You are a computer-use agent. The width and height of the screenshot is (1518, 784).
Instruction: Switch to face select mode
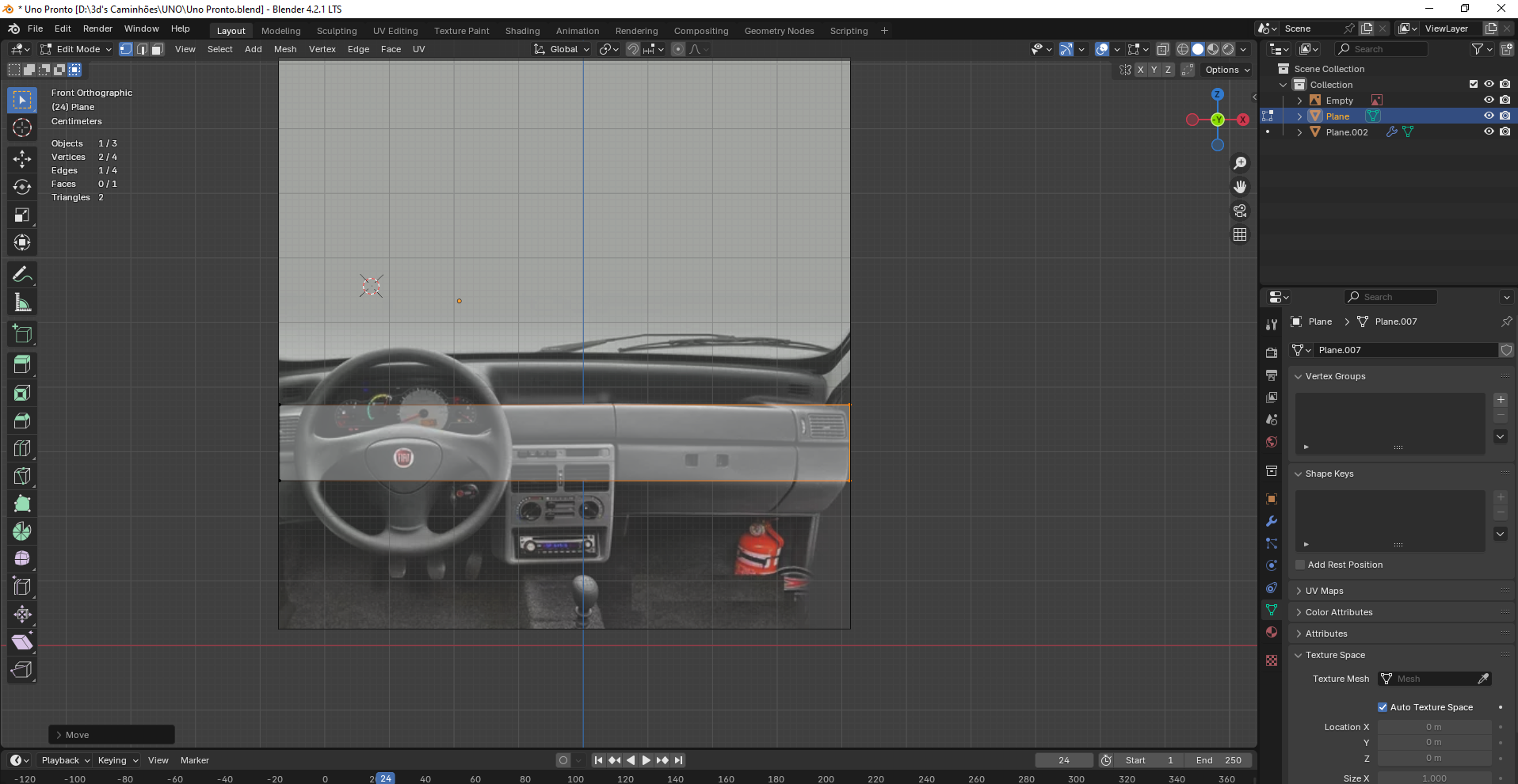158,49
